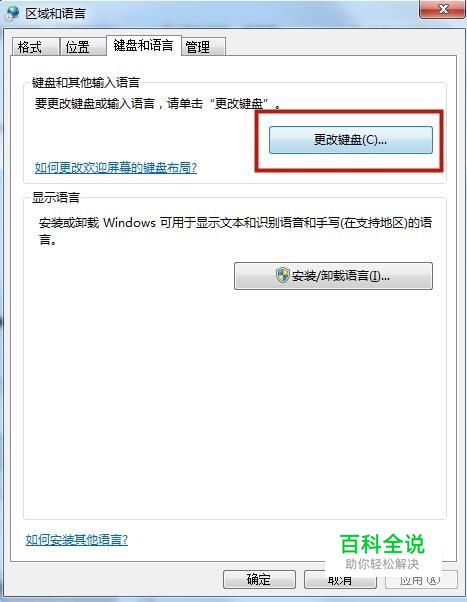Follow the 如何安装其他语言? help link
The image size is (467, 602).
(x=76, y=540)
